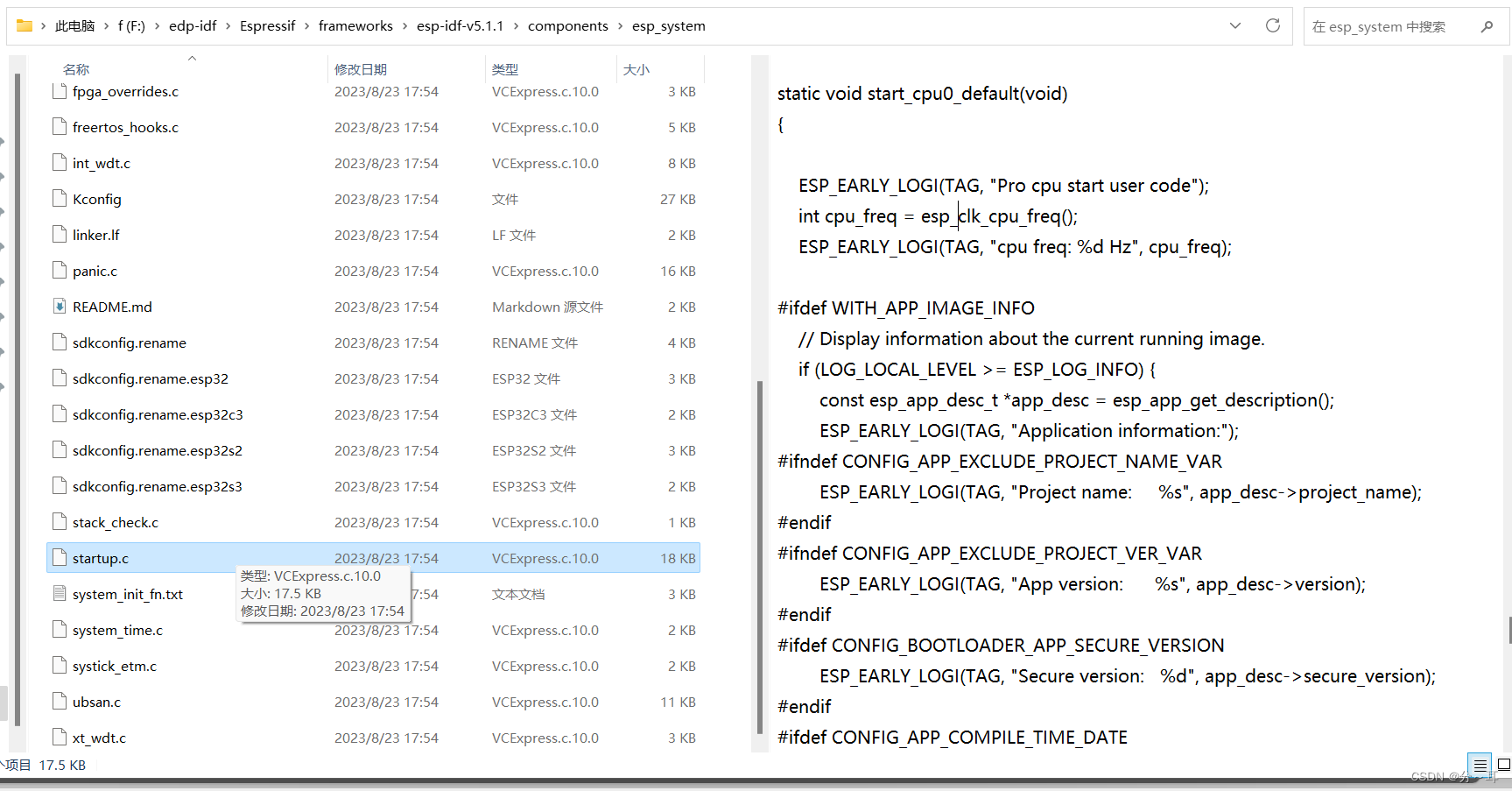
Task: Click 17.5 KB status bar text
Action: pos(62,765)
